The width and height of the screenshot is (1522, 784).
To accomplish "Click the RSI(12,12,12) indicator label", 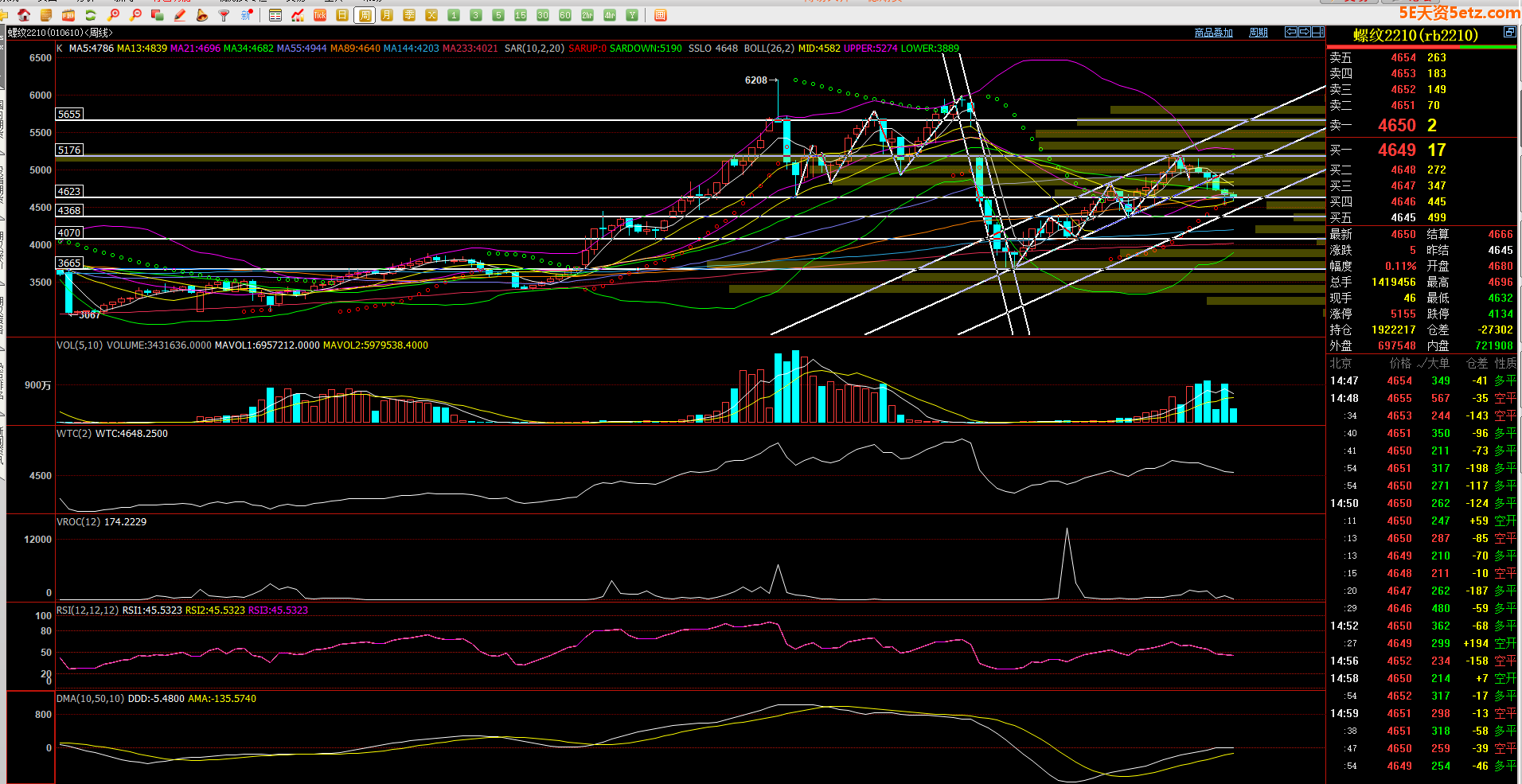I will click(x=88, y=610).
